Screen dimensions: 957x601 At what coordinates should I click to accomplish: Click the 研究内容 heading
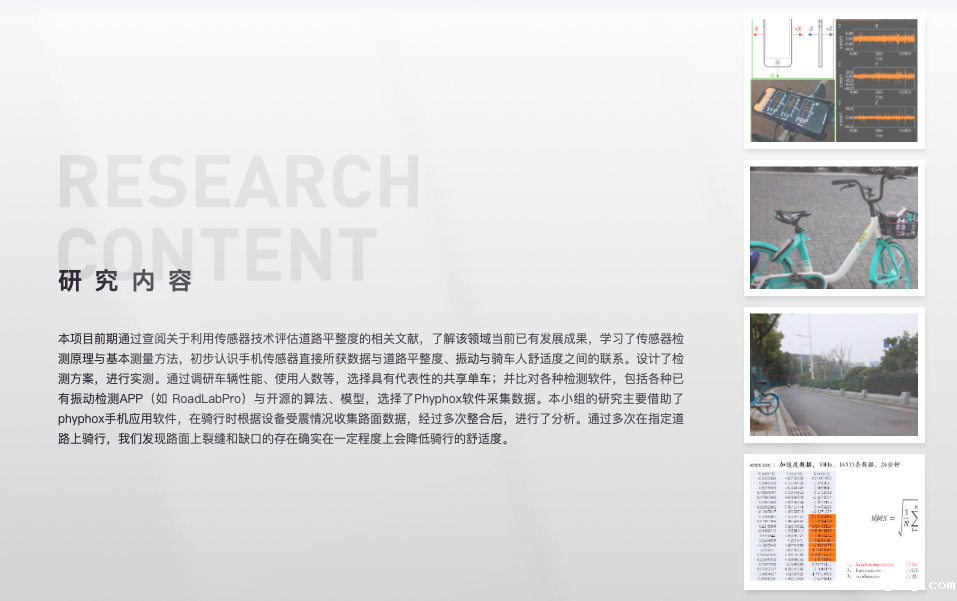[x=125, y=281]
